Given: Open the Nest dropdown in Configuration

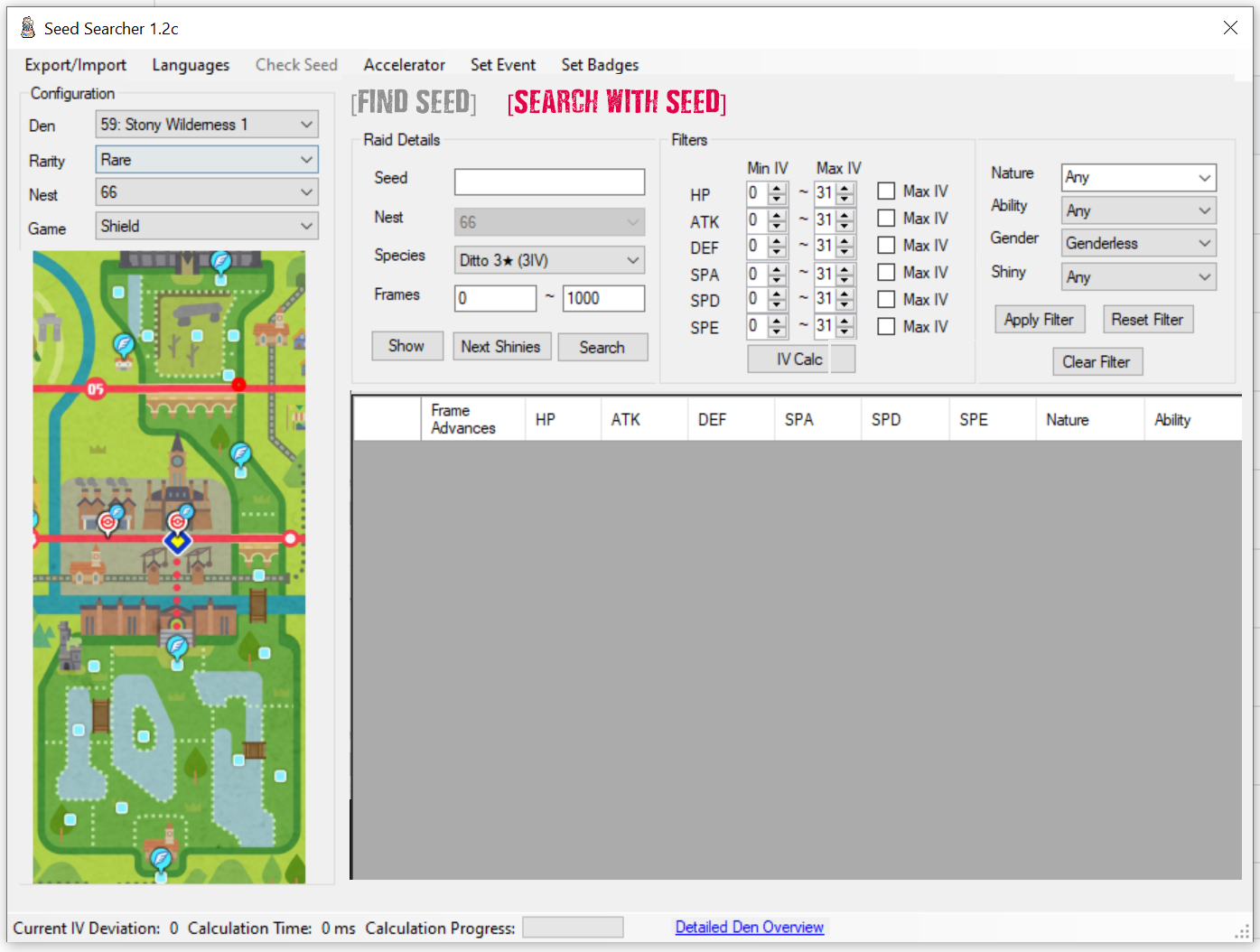Looking at the screenshot, I should (207, 192).
